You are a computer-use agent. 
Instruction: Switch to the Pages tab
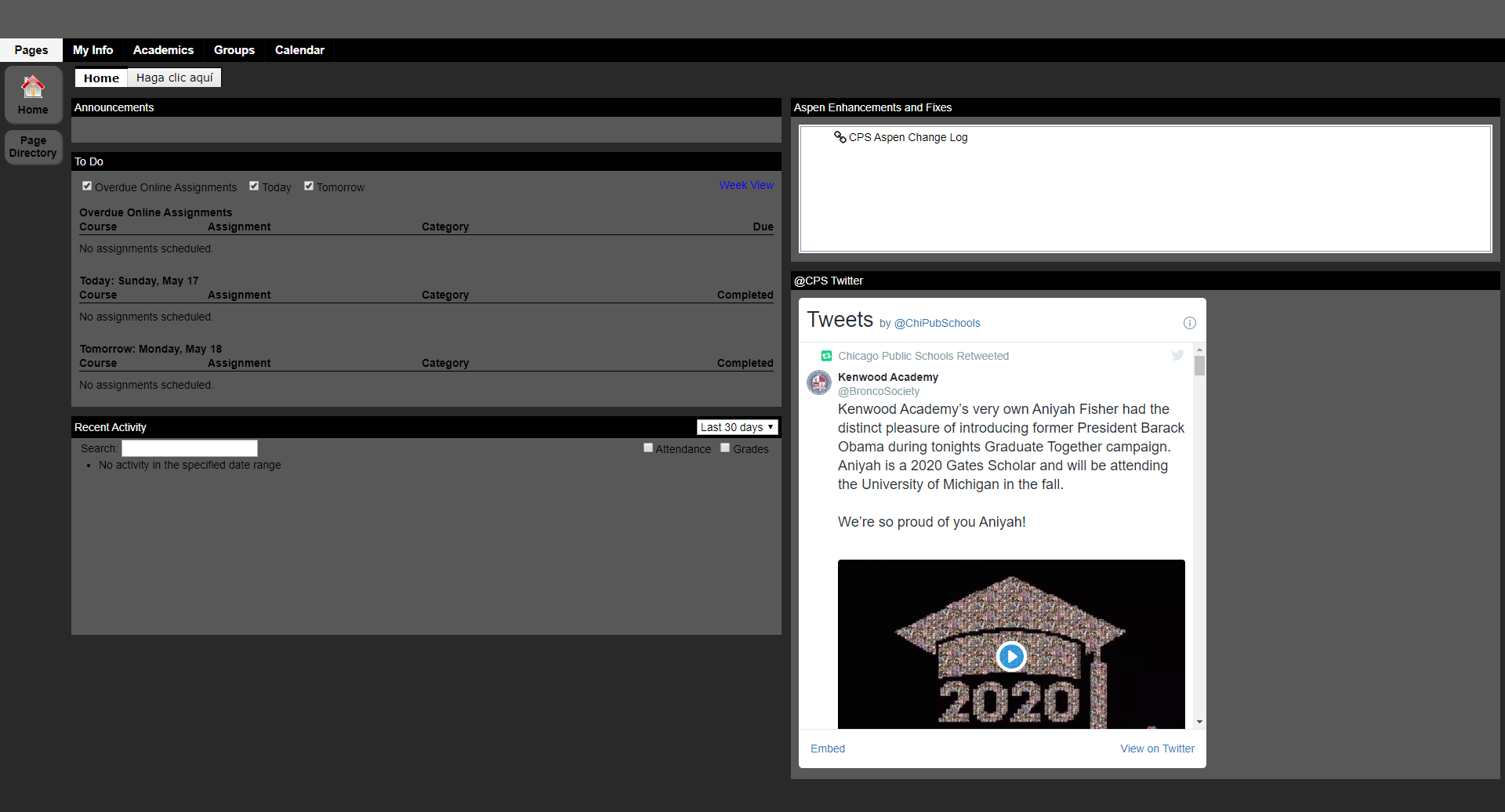(31, 50)
